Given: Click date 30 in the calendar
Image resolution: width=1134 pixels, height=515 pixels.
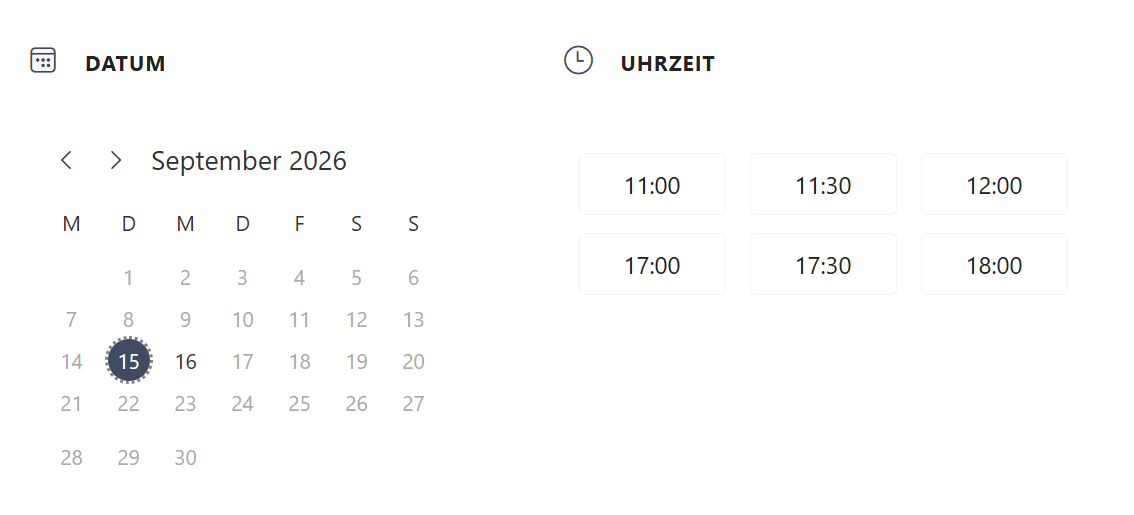Looking at the screenshot, I should [x=186, y=457].
